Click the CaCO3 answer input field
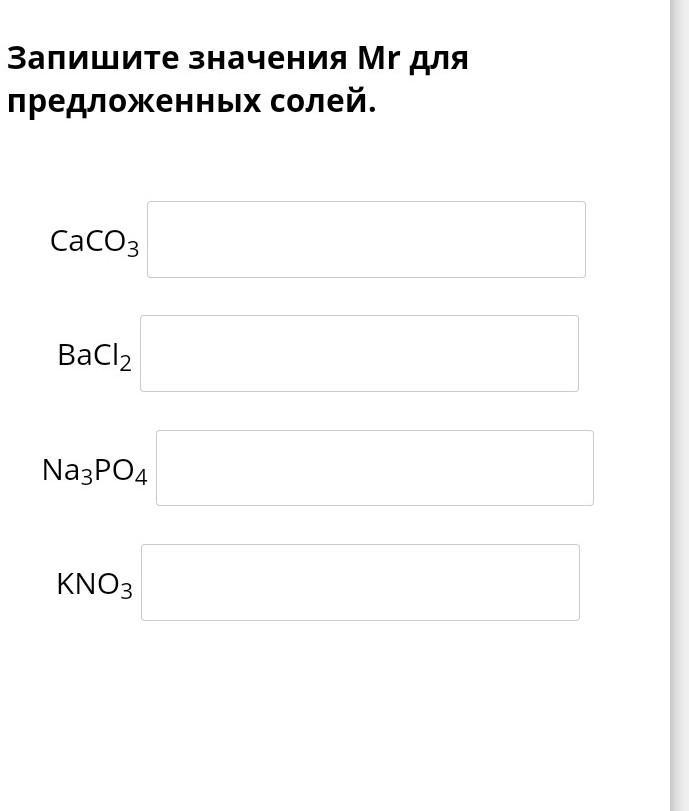 click(x=366, y=240)
